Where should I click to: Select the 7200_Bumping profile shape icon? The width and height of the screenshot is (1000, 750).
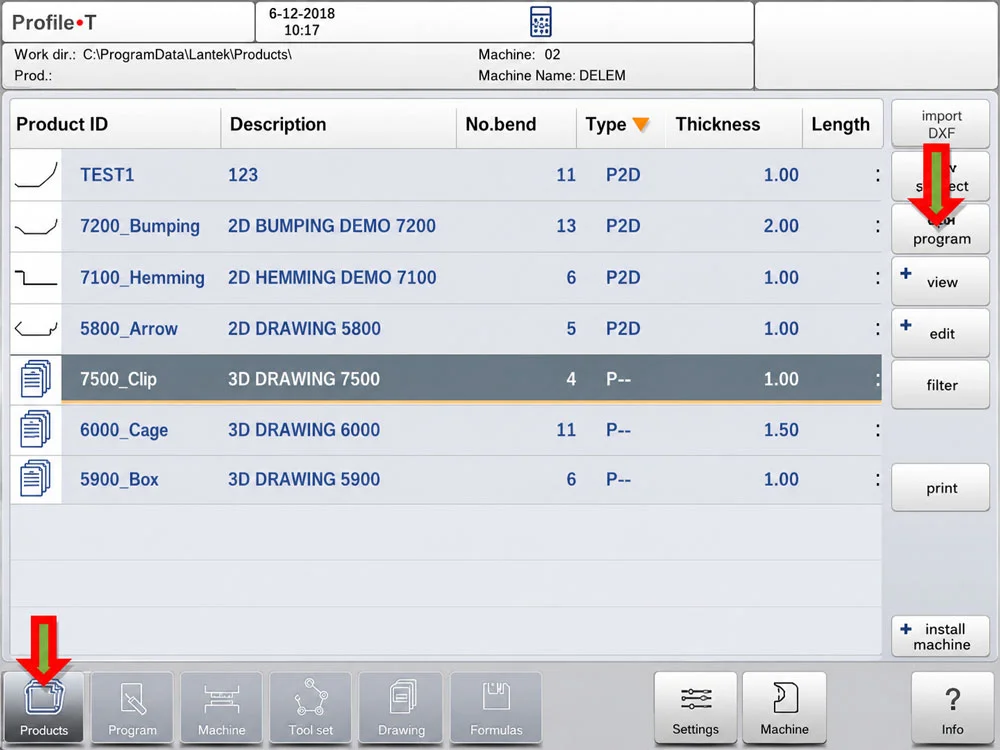point(36,226)
